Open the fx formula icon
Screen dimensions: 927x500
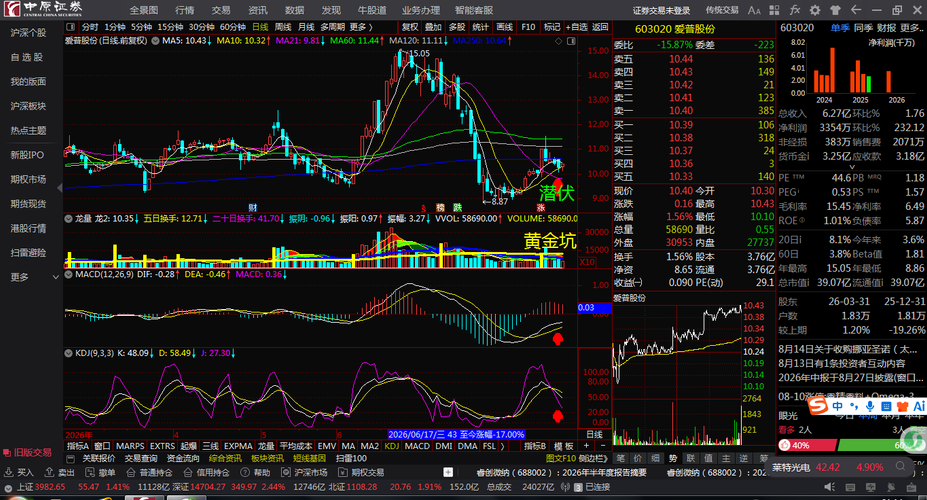795,10
